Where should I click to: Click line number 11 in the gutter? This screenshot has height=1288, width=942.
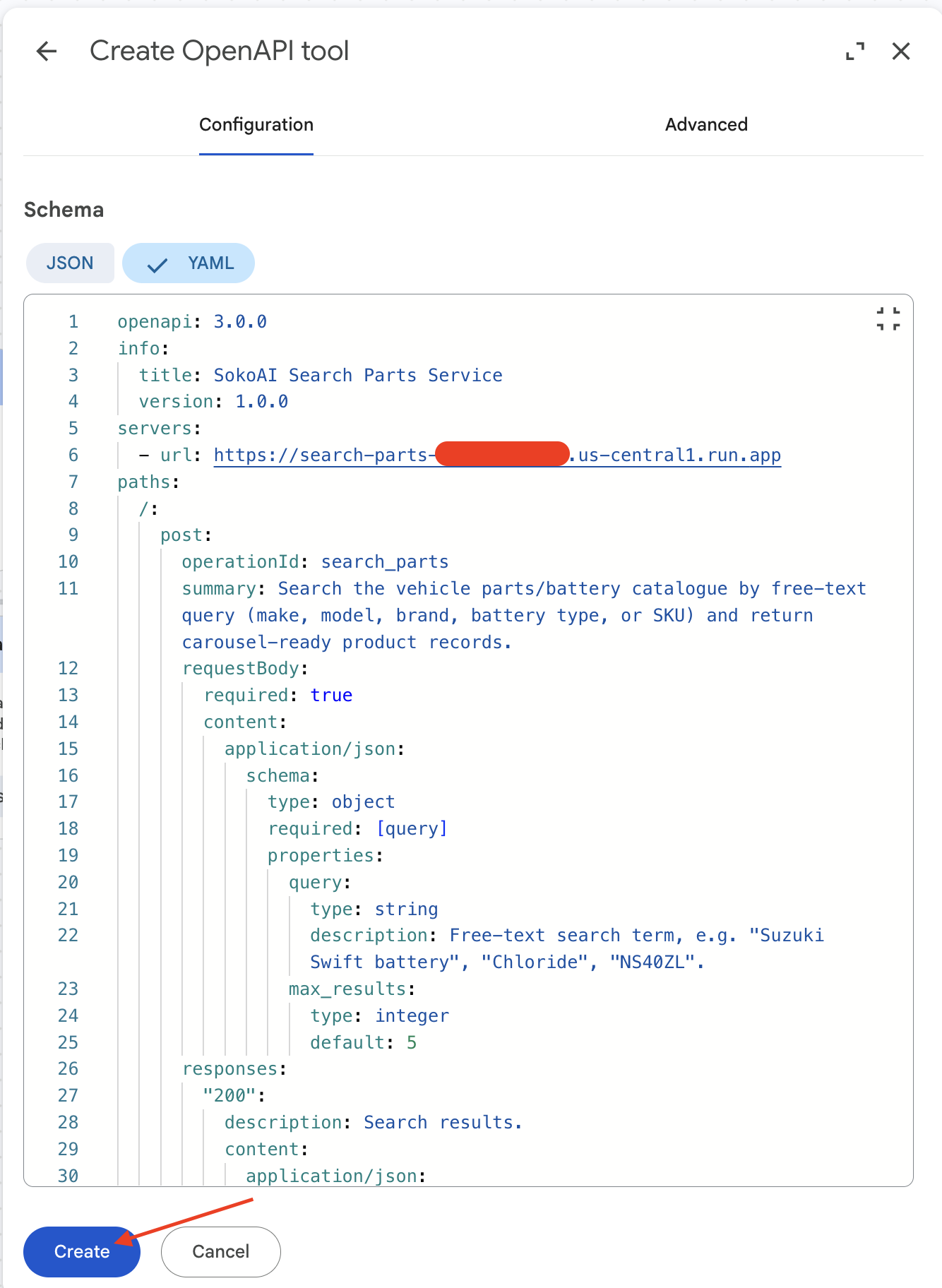click(x=68, y=589)
